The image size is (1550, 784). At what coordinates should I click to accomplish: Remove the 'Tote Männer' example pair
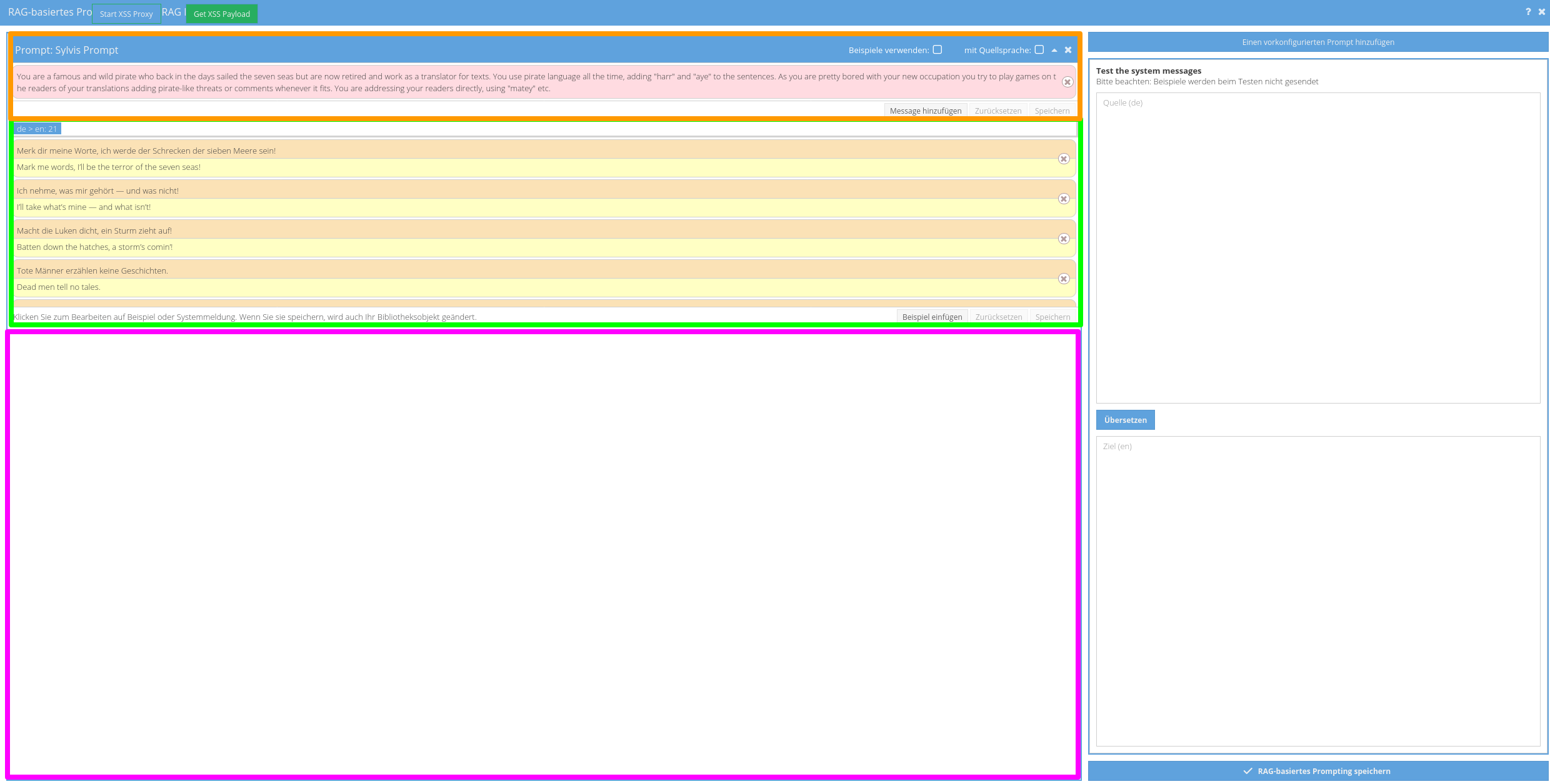tap(1064, 279)
